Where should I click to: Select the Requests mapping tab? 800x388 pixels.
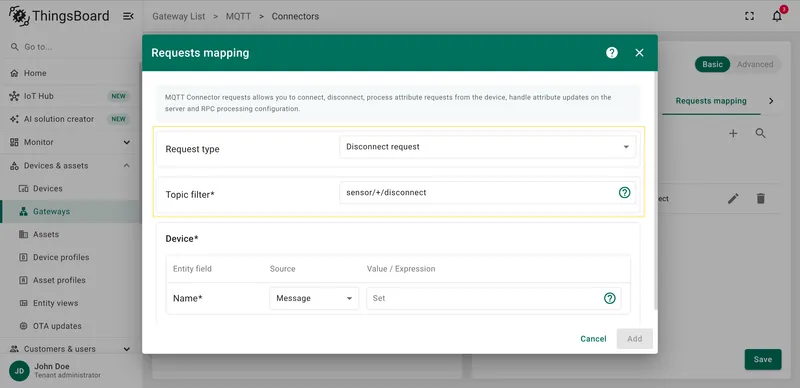click(711, 101)
